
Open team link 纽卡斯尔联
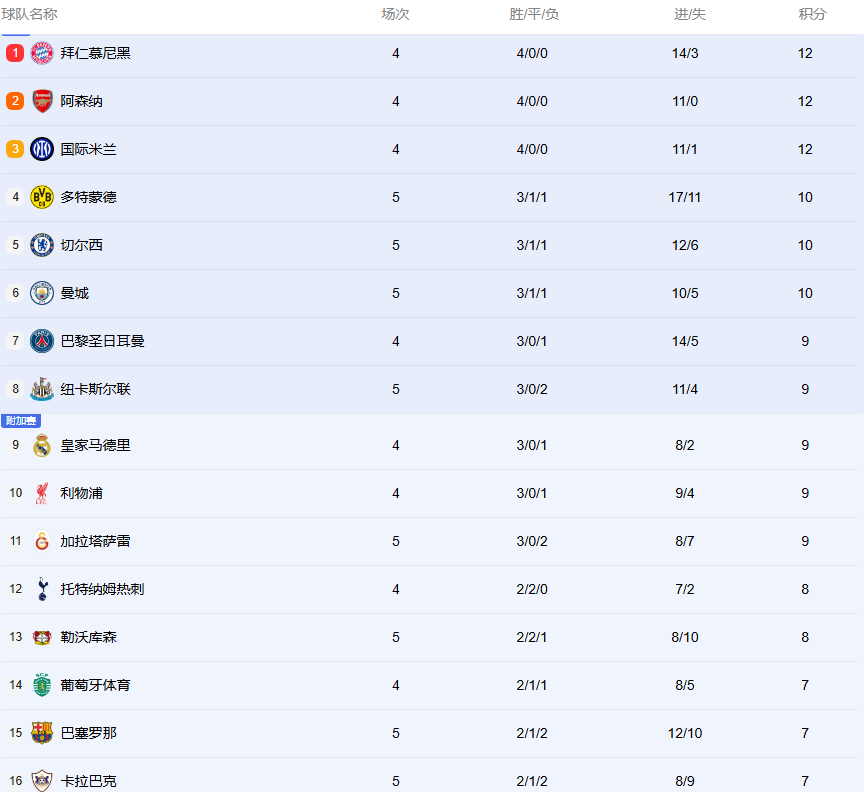coord(95,389)
